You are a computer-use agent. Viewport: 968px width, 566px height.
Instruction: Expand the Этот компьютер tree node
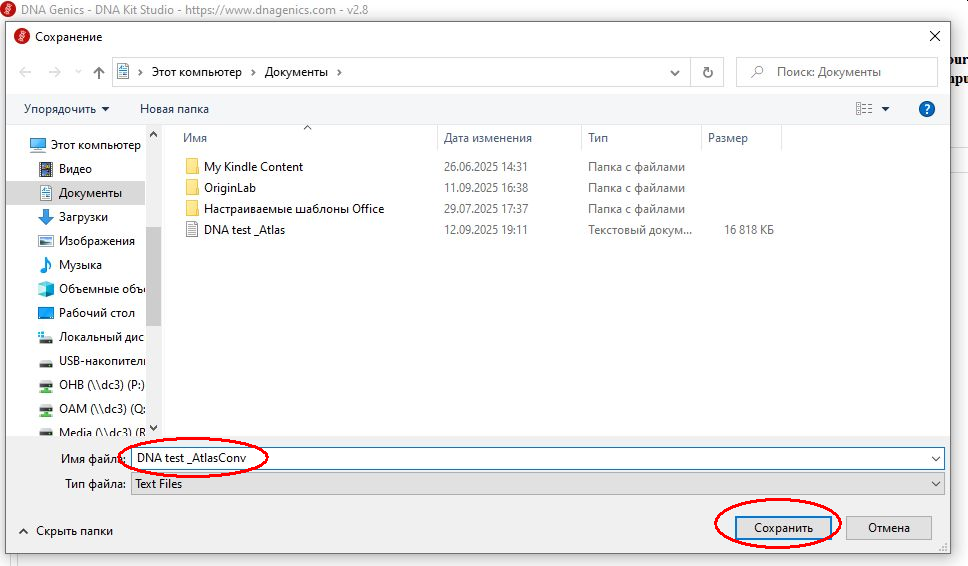(x=21, y=145)
